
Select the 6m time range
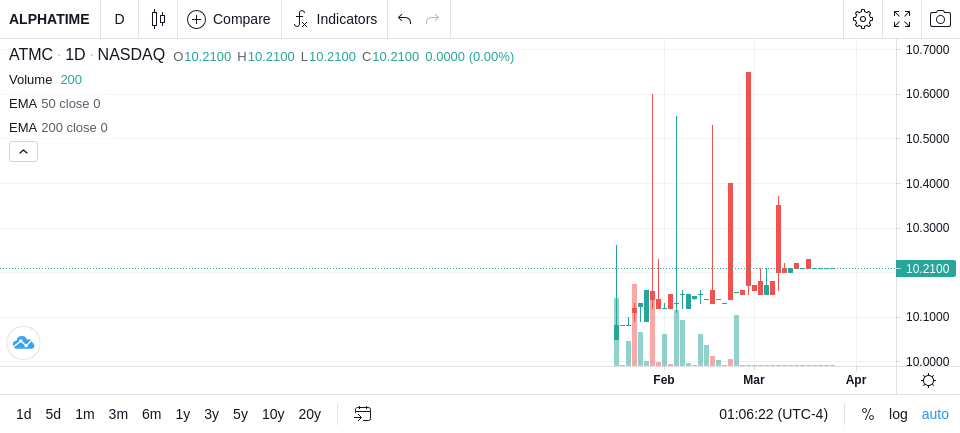point(151,415)
